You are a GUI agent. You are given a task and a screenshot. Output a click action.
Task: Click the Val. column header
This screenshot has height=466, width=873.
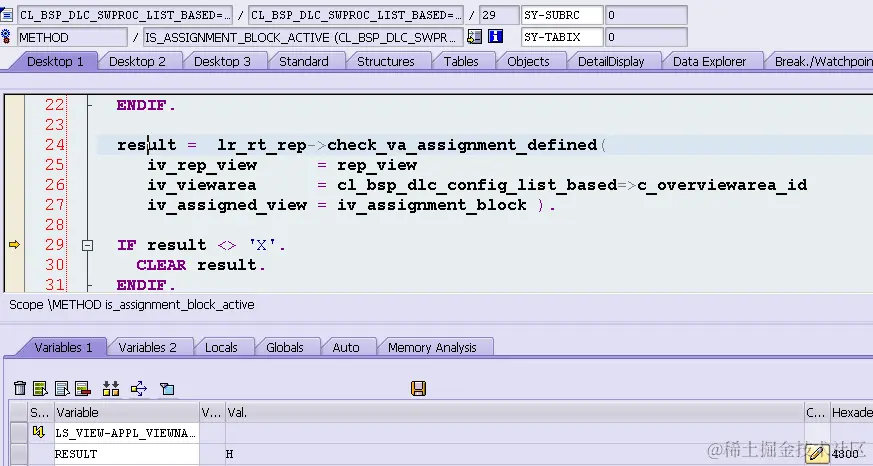pos(514,413)
